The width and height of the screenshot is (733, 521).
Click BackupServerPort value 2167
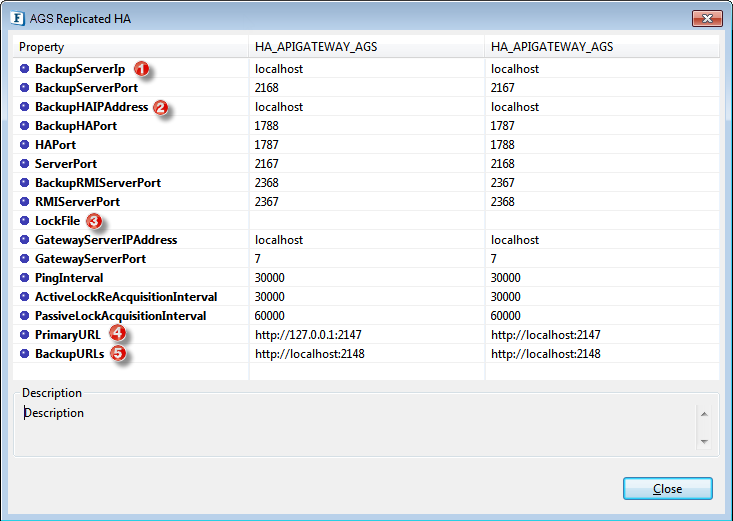503,87
